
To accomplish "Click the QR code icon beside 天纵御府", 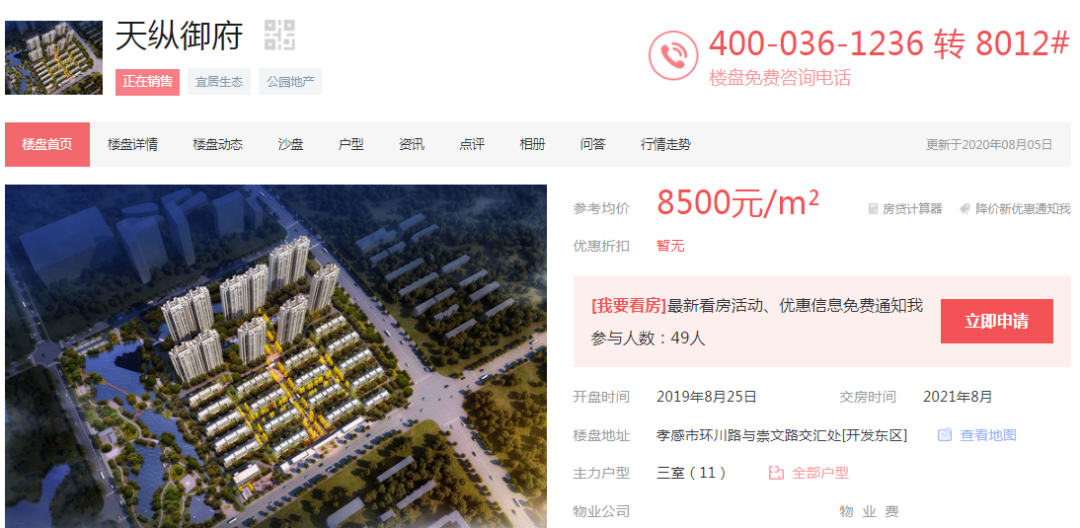I will tap(280, 35).
